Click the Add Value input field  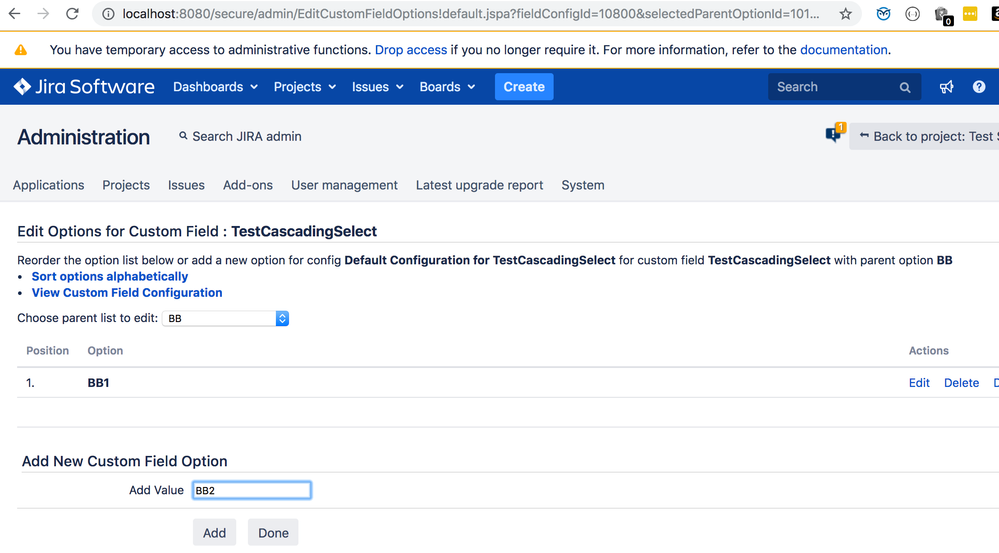click(x=252, y=490)
